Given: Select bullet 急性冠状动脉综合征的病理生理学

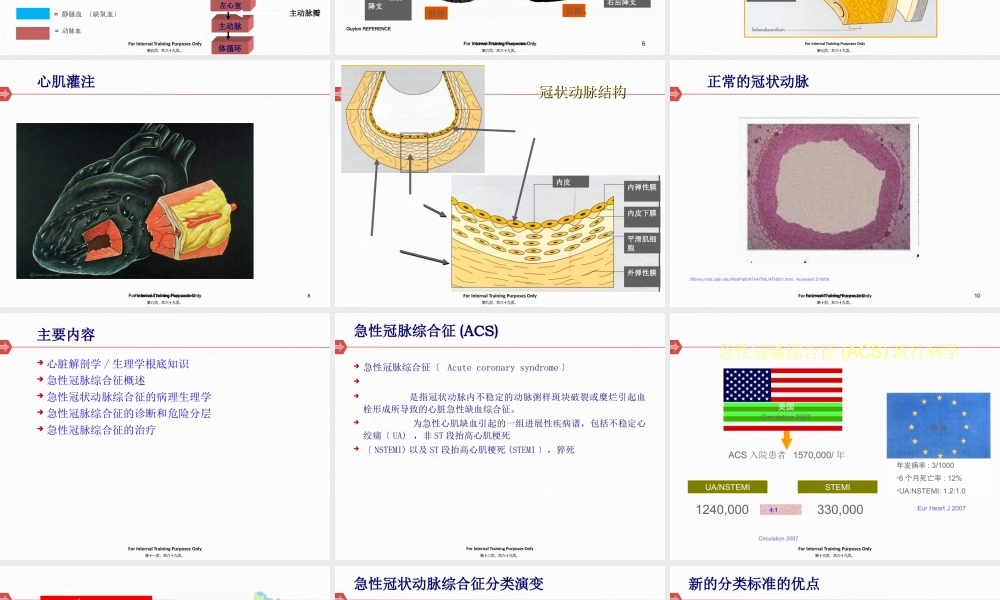Looking at the screenshot, I should (129, 397).
